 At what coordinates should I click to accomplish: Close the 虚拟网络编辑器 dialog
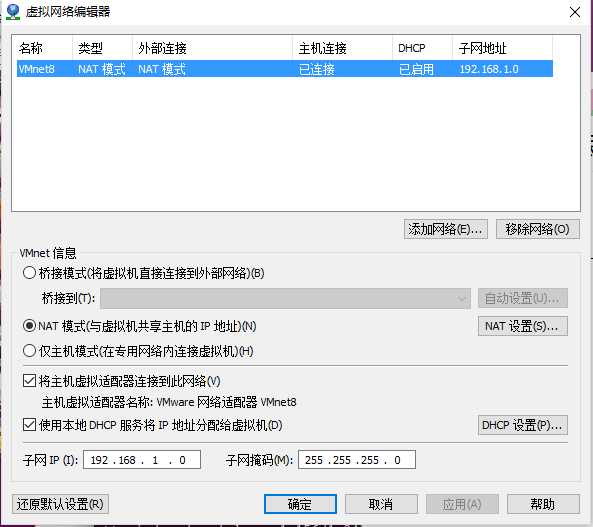coord(575,12)
